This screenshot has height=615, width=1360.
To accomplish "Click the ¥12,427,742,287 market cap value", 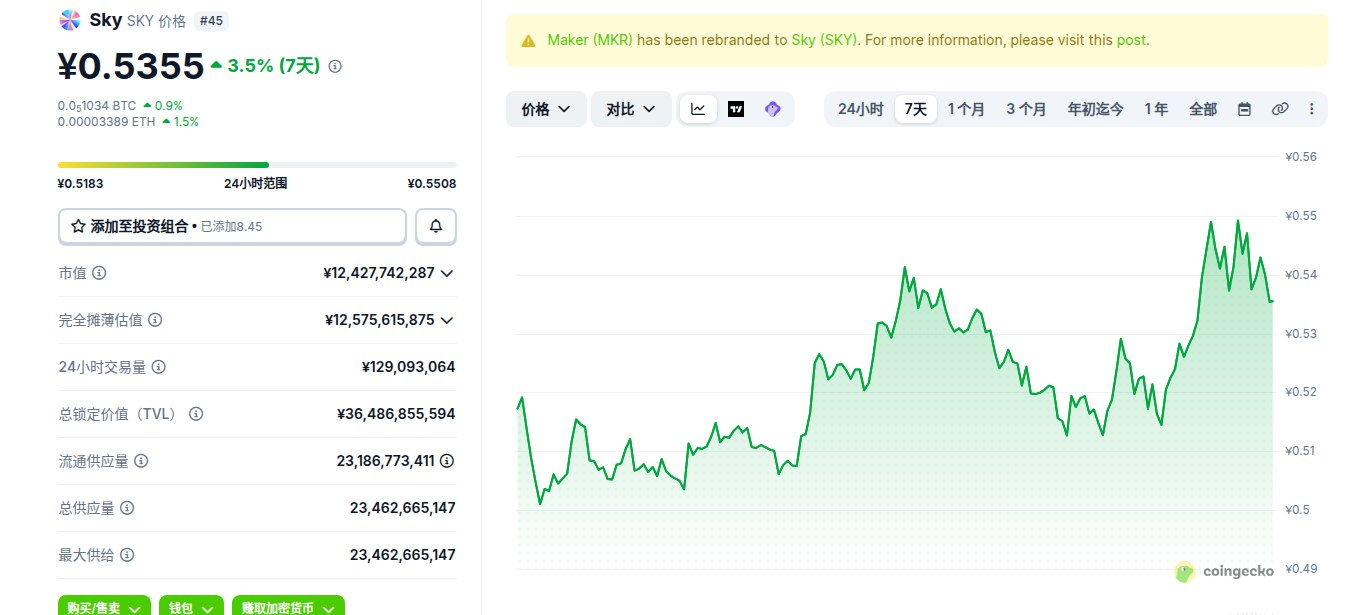I will coord(379,273).
